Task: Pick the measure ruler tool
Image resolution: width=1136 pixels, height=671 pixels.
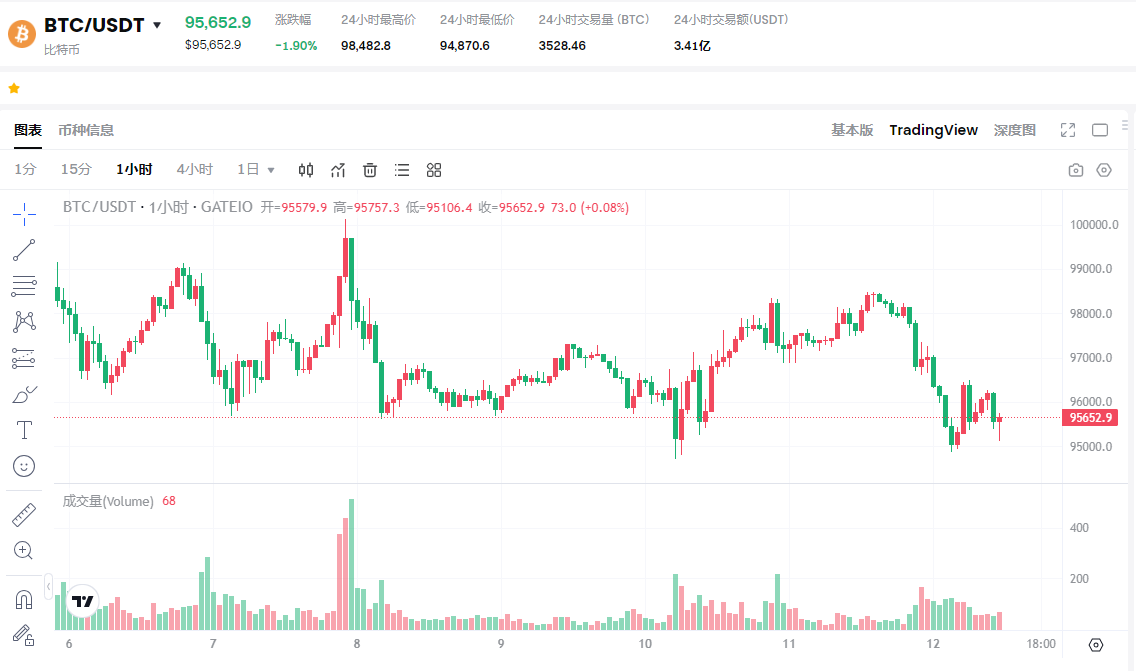Action: pos(24,515)
